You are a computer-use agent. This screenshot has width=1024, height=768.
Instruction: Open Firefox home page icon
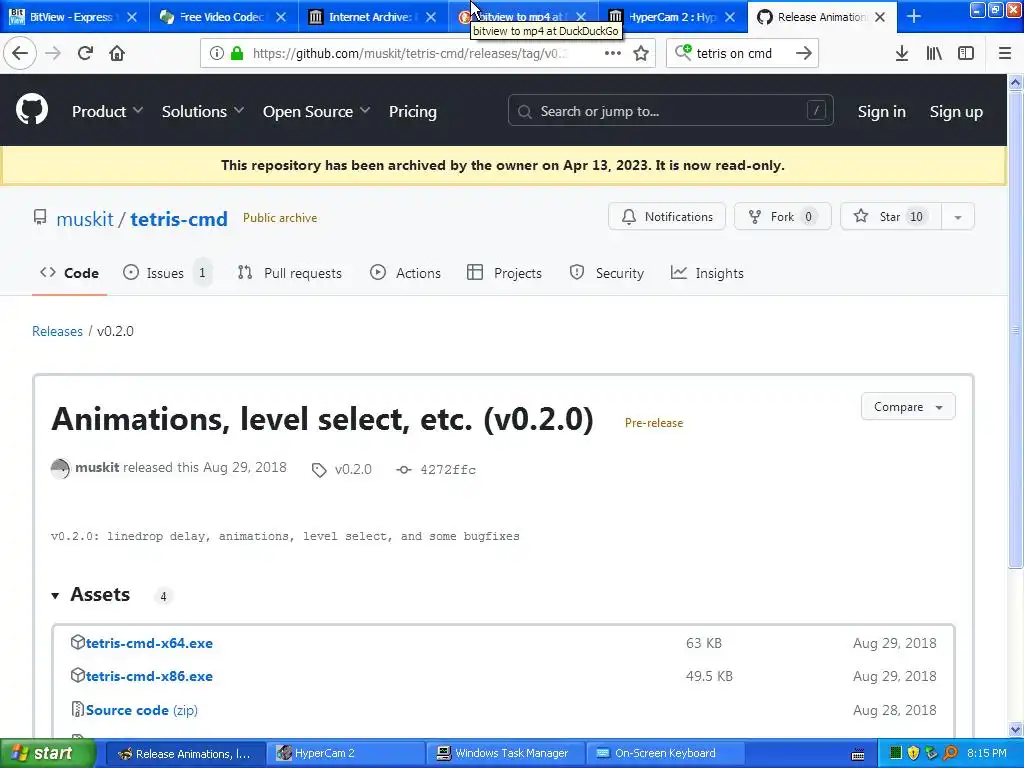click(117, 53)
